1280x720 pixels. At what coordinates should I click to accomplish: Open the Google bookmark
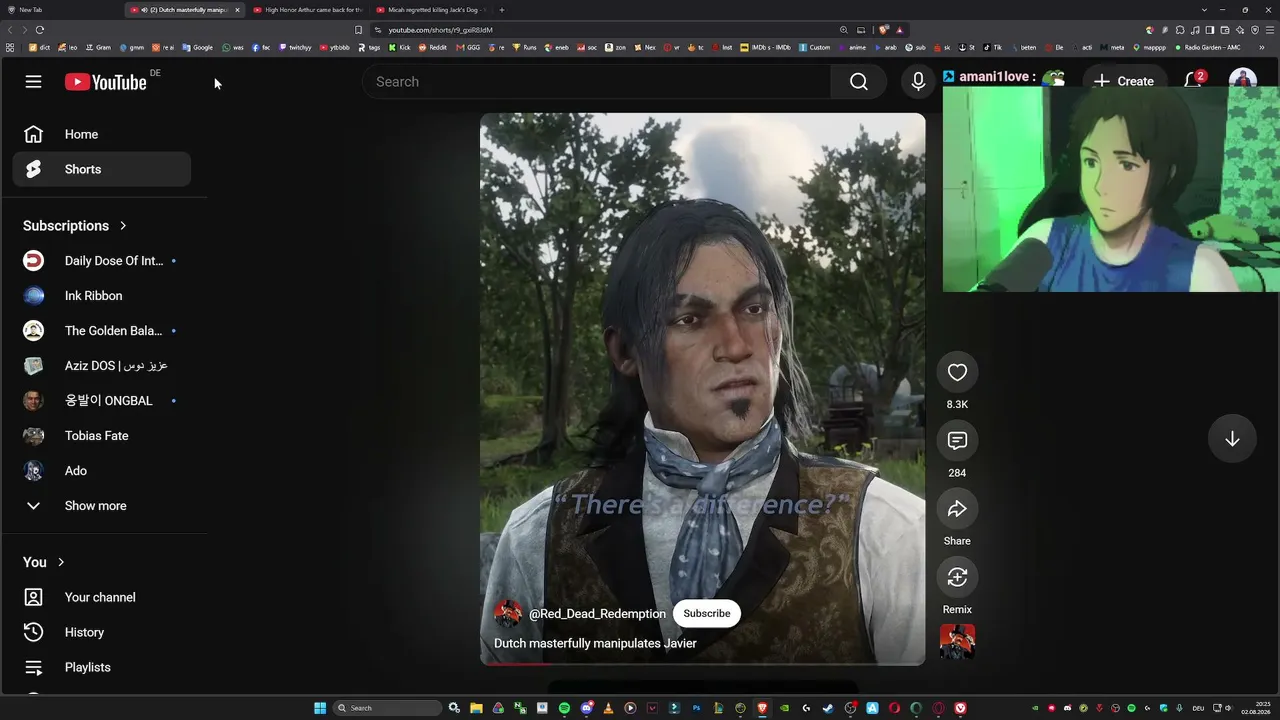[x=198, y=47]
